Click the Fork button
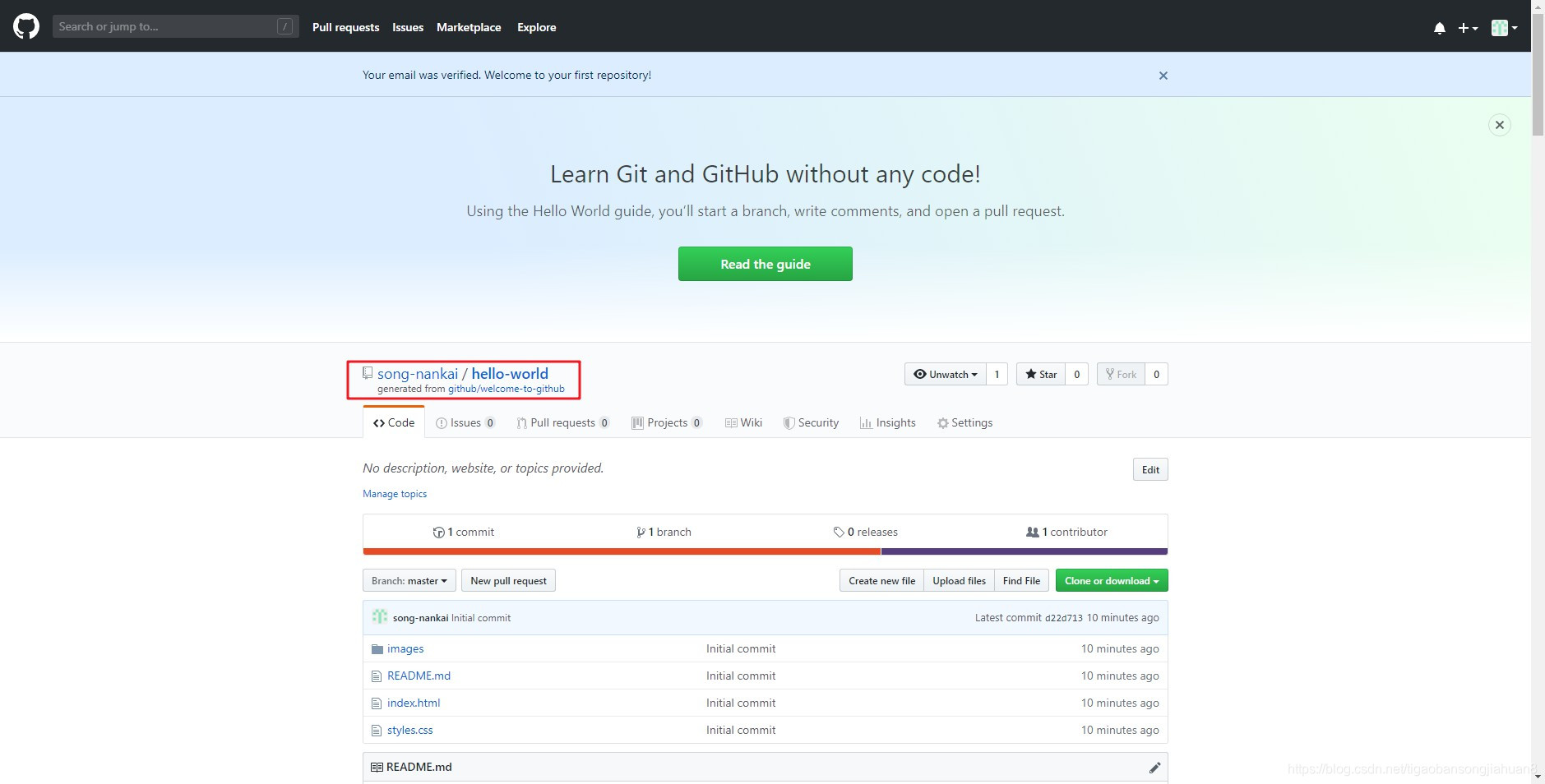Image resolution: width=1545 pixels, height=784 pixels. tap(1120, 374)
